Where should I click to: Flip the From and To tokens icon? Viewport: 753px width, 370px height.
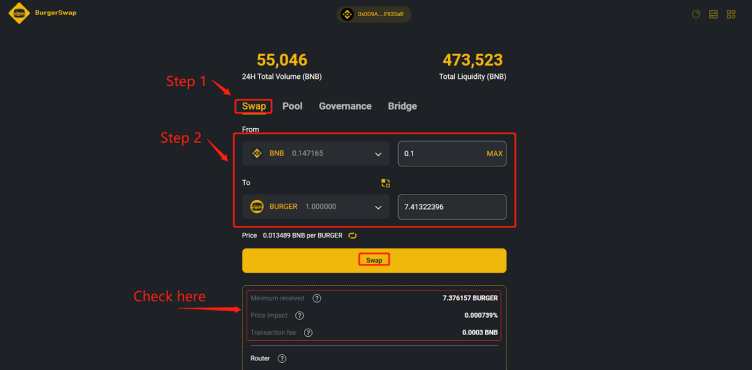[386, 183]
